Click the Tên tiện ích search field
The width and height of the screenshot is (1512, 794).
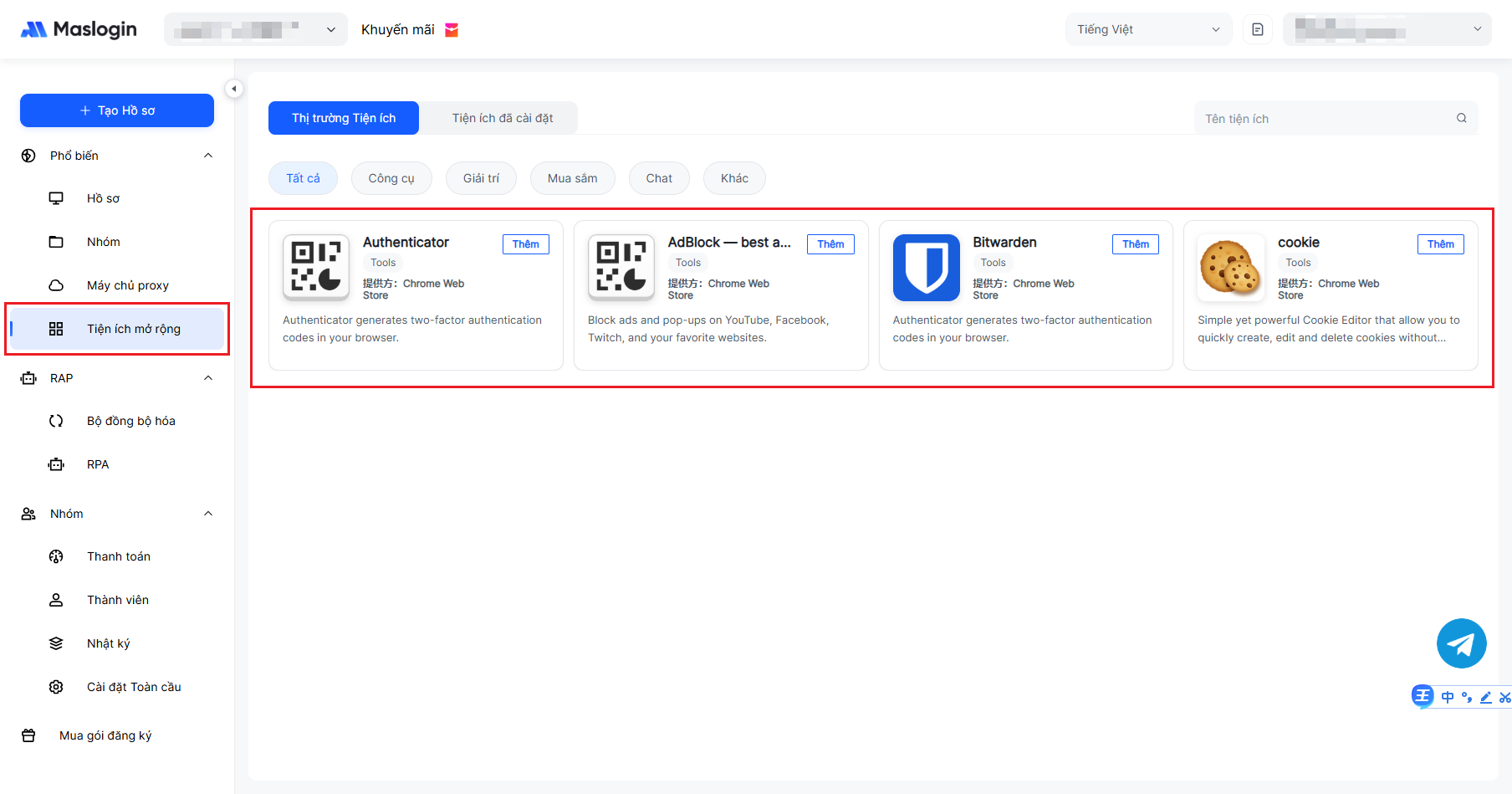pyautogui.click(x=1325, y=119)
